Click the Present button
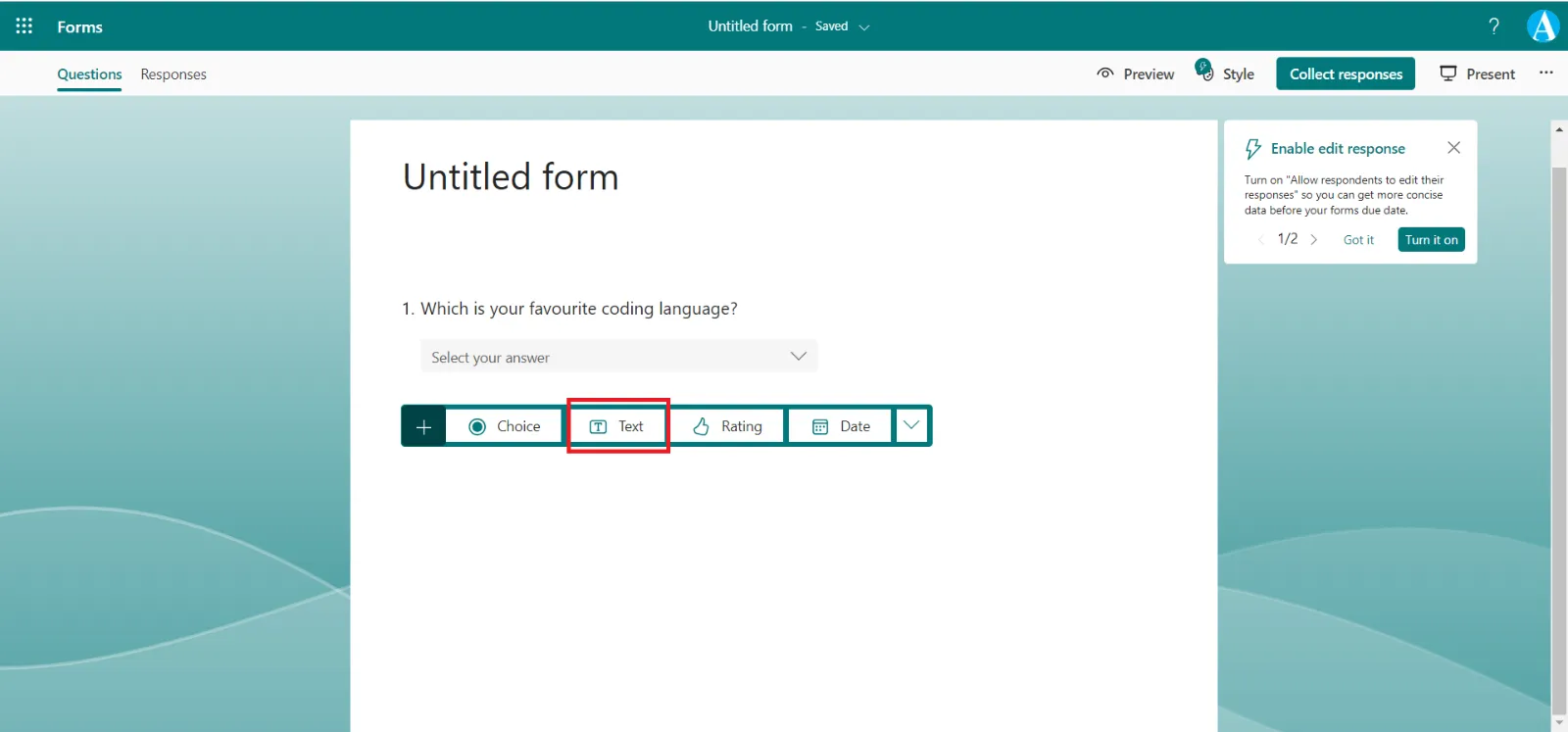1568x732 pixels. coord(1477,73)
